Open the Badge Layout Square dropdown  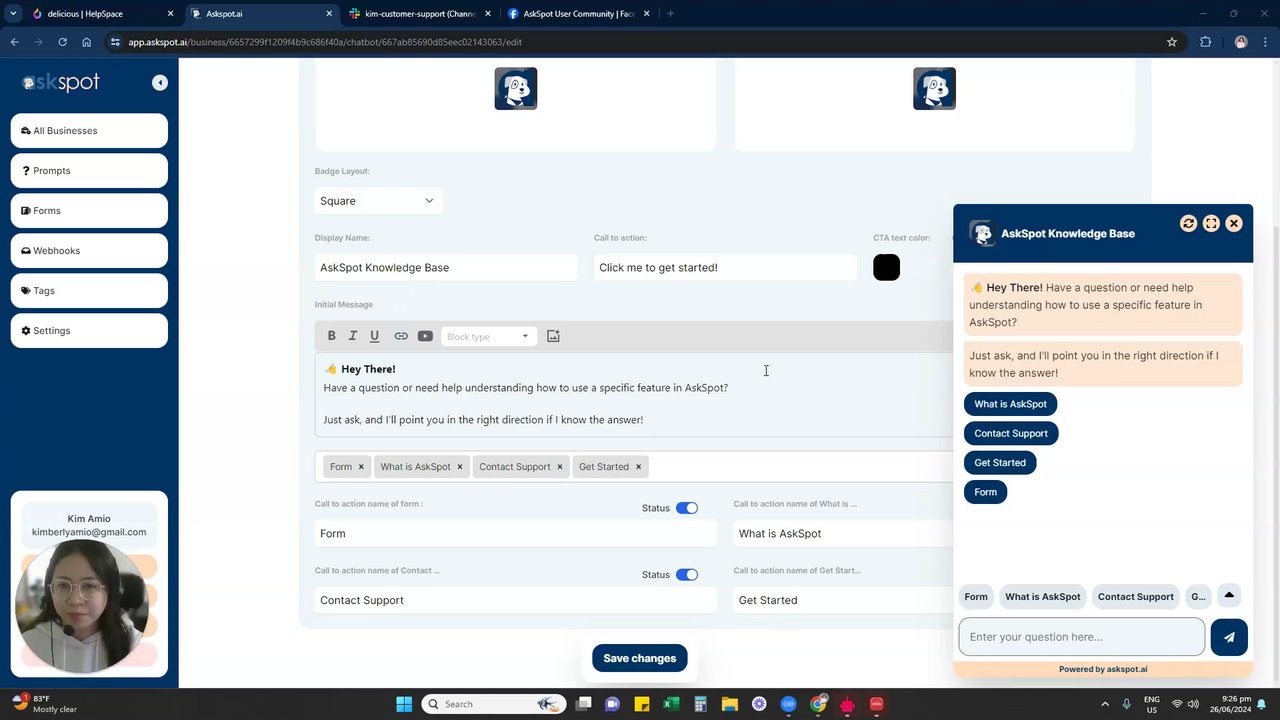click(x=378, y=201)
